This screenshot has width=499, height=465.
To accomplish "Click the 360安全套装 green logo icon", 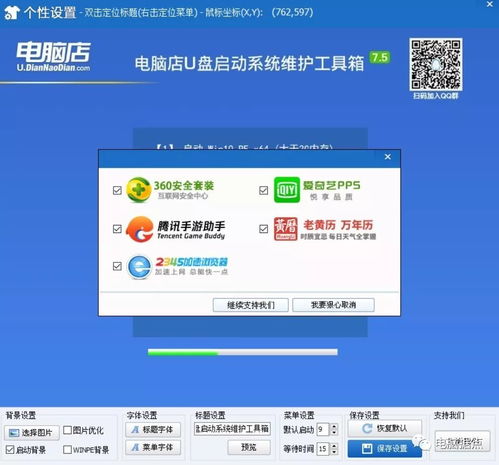I will click(139, 190).
